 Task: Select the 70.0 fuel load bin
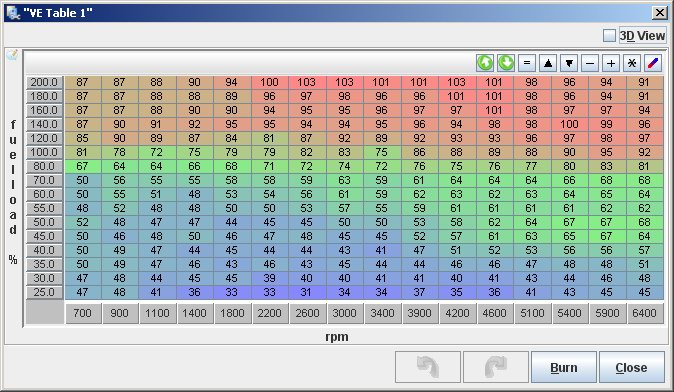coord(44,180)
